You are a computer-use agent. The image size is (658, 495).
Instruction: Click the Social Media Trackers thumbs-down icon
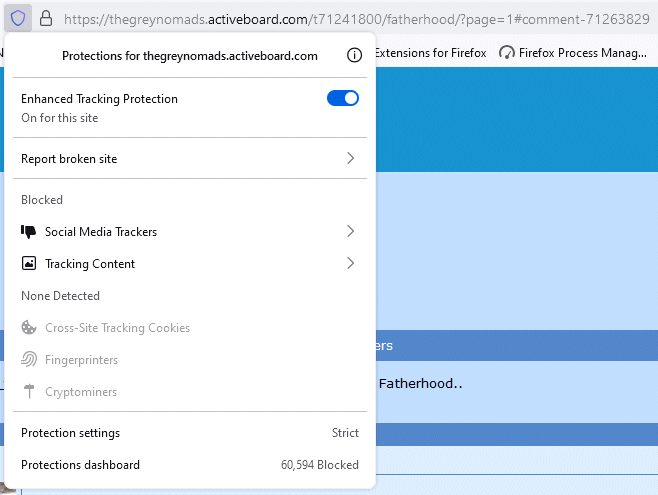(28, 232)
